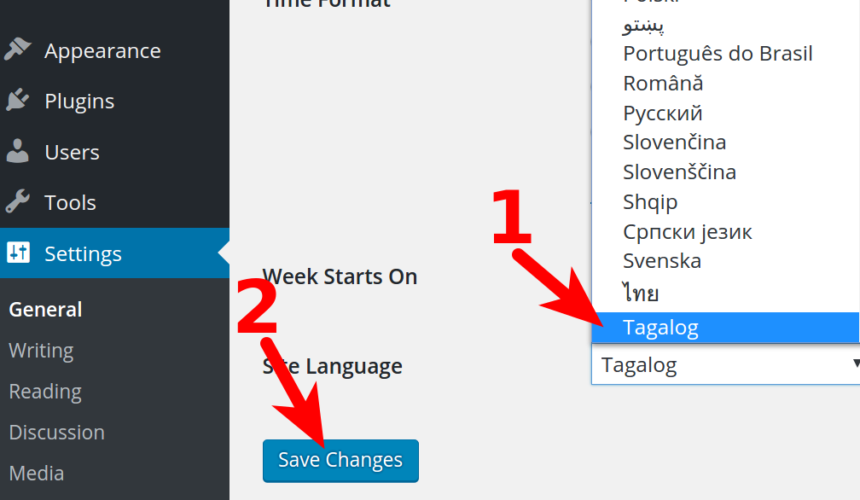Click the Appearance paintbrush icon
The height and width of the screenshot is (500, 860).
18,49
